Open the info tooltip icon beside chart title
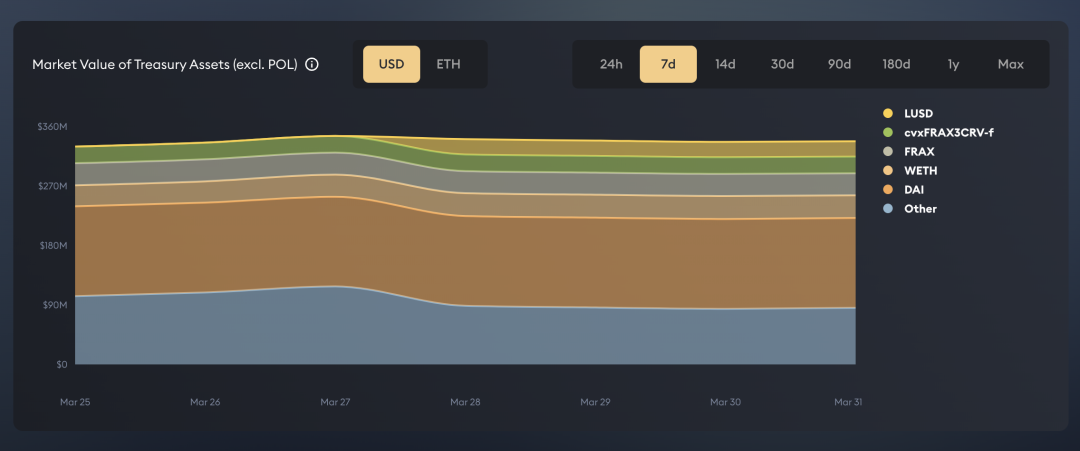 point(311,65)
